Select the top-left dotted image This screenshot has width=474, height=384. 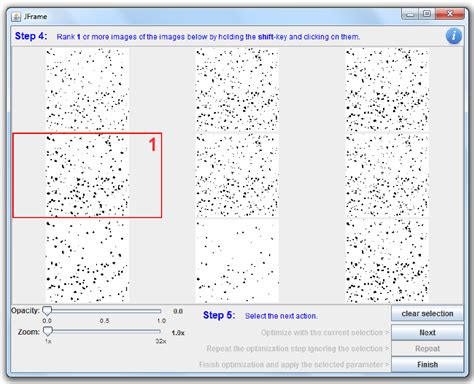[x=87, y=89]
